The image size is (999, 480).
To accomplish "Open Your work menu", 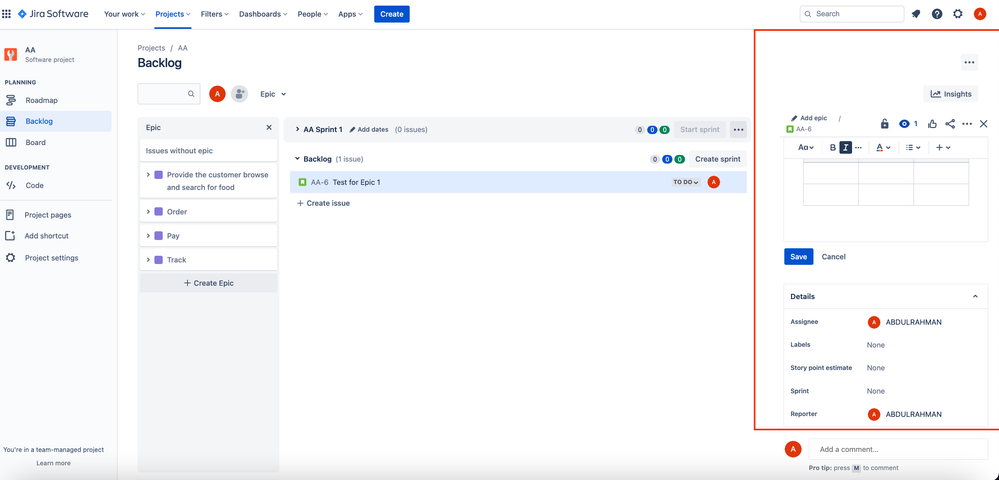I will tap(124, 14).
